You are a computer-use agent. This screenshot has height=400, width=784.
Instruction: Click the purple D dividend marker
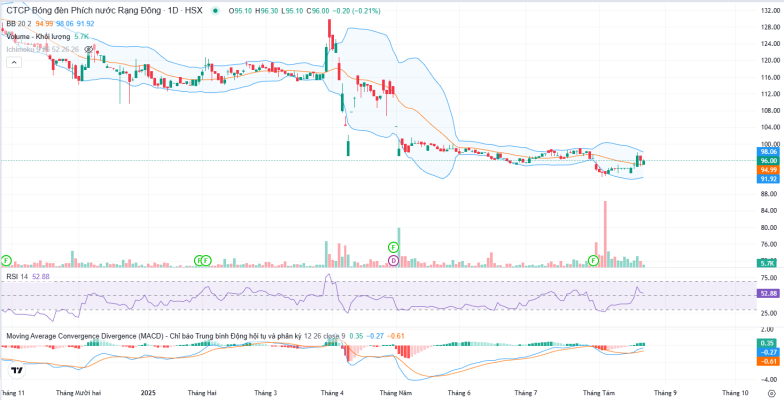(394, 260)
